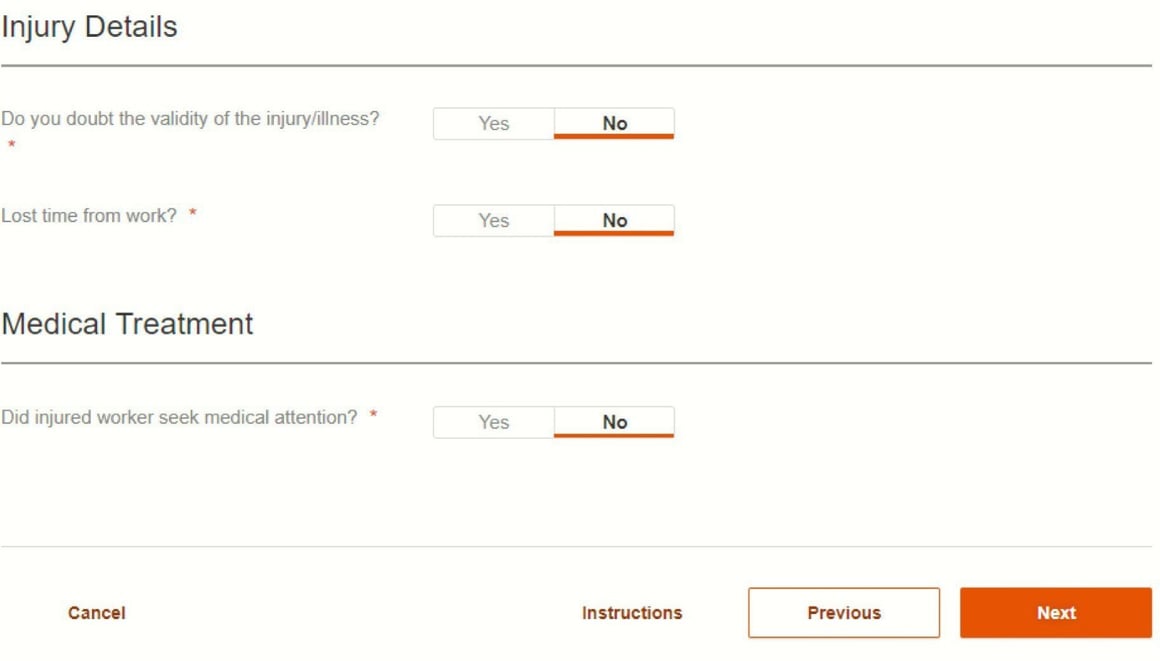The width and height of the screenshot is (1160, 661).
Task: Go back with the Previous button
Action: click(843, 613)
